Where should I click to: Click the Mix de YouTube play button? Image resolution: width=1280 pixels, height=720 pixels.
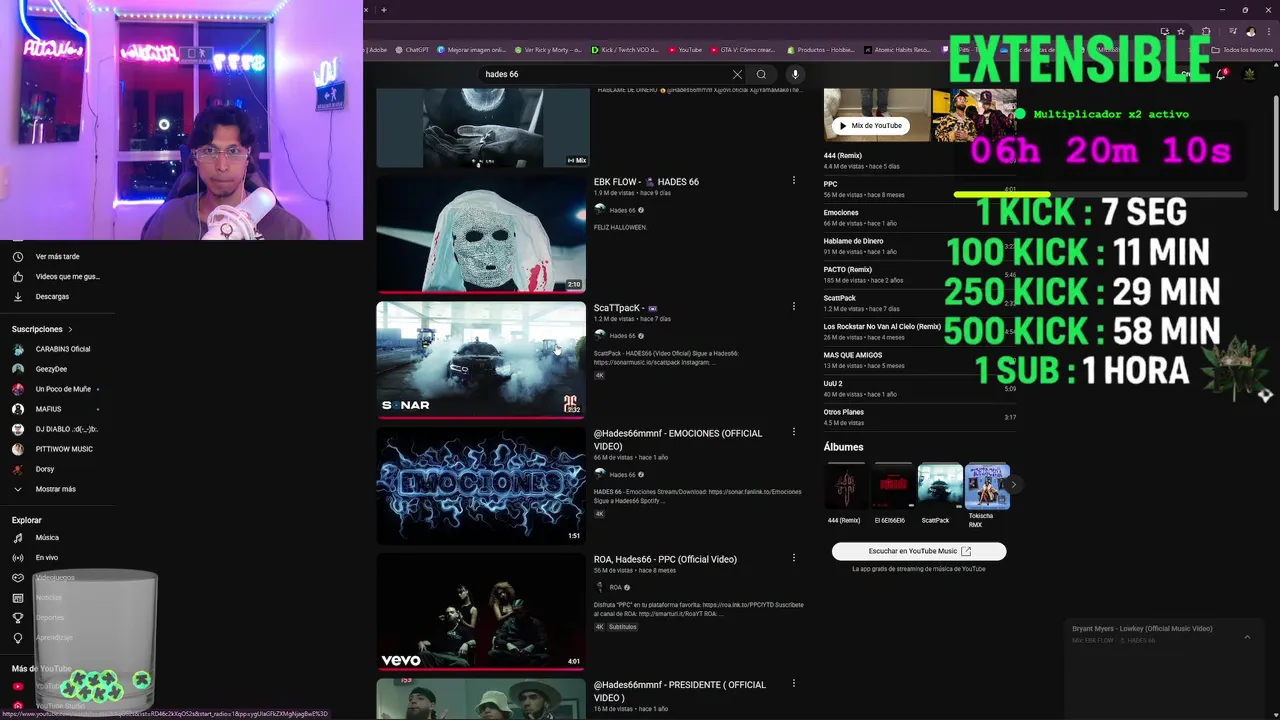(x=870, y=126)
